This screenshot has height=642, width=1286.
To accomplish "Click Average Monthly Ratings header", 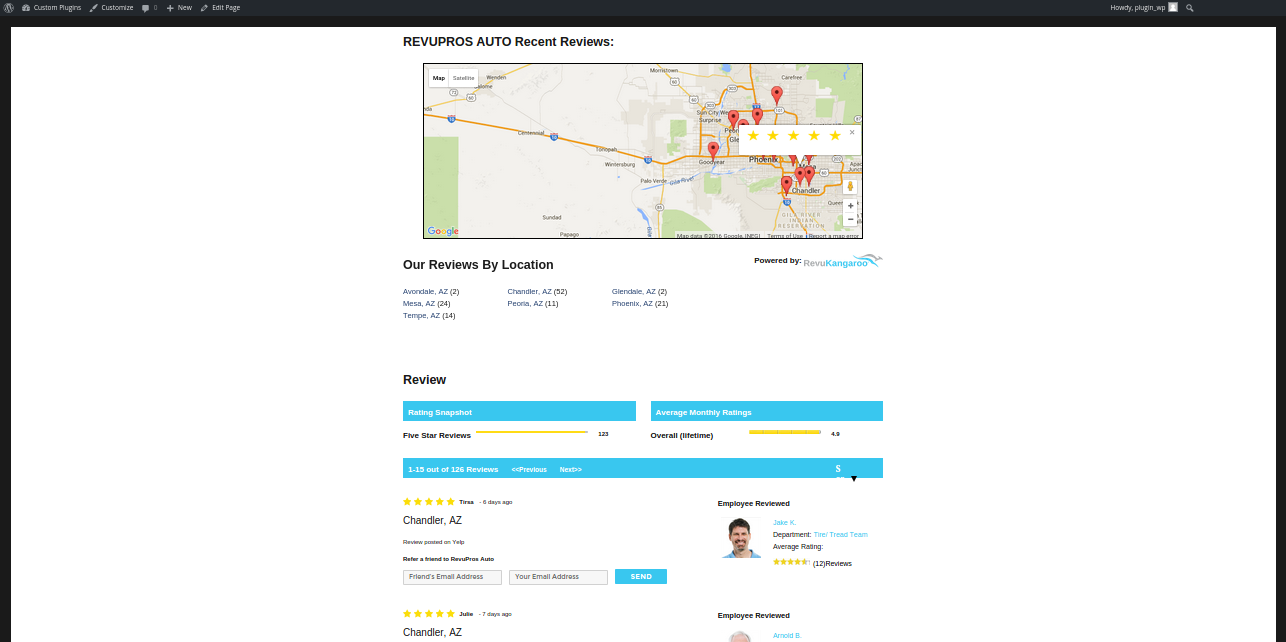I will [767, 411].
